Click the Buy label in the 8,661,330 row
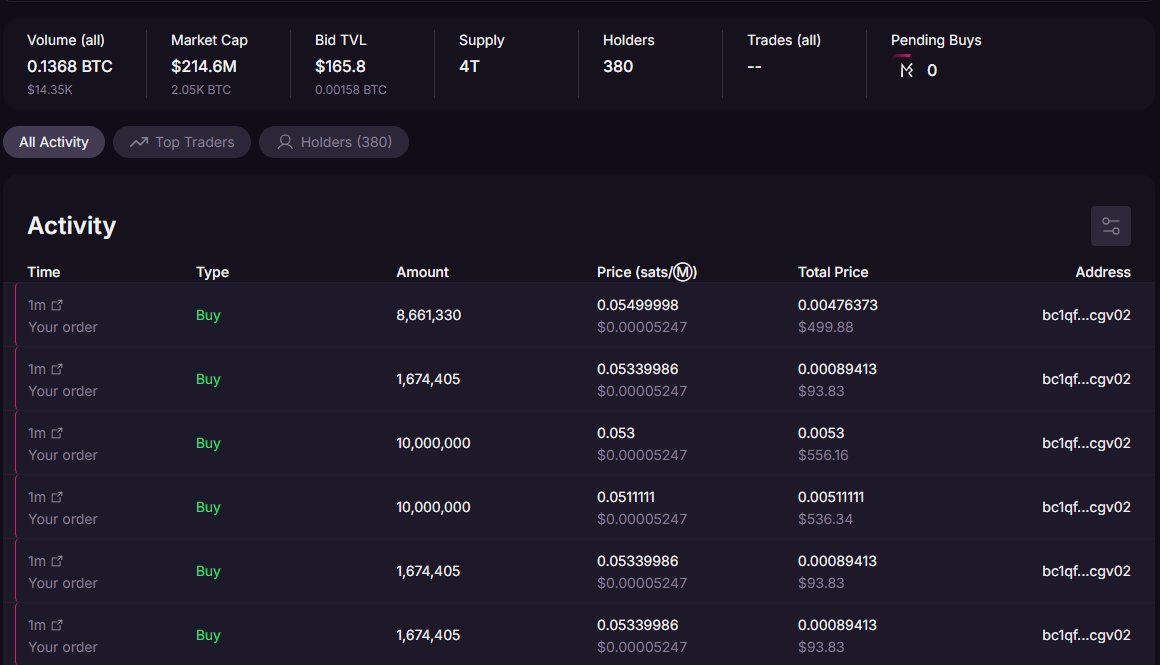This screenshot has height=665, width=1160. point(208,315)
